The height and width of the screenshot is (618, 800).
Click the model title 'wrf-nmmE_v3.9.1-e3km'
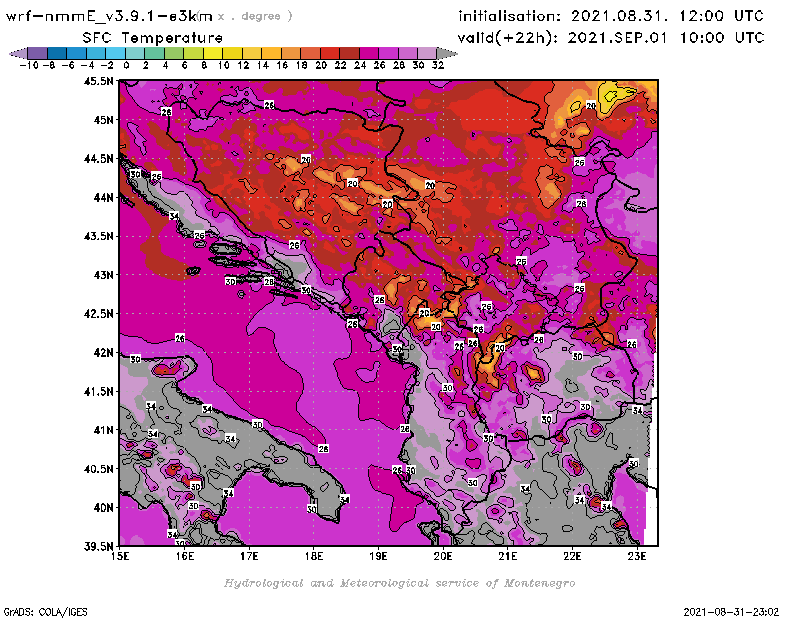(108, 16)
